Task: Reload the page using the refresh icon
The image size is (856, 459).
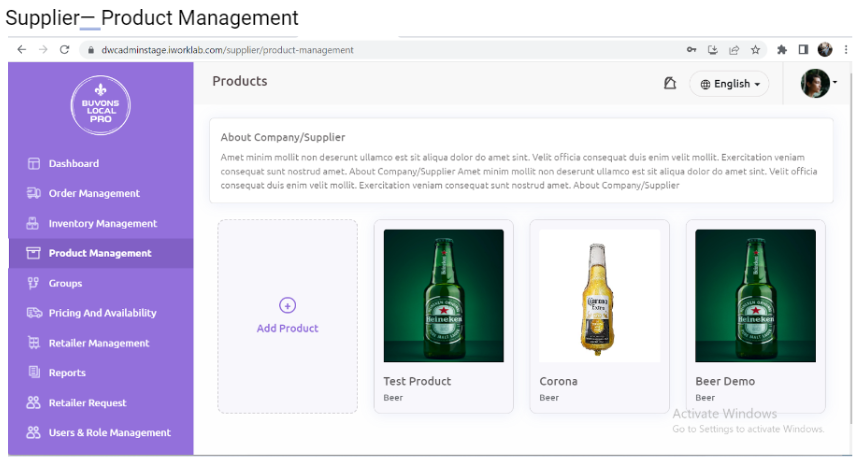Action: tap(65, 50)
